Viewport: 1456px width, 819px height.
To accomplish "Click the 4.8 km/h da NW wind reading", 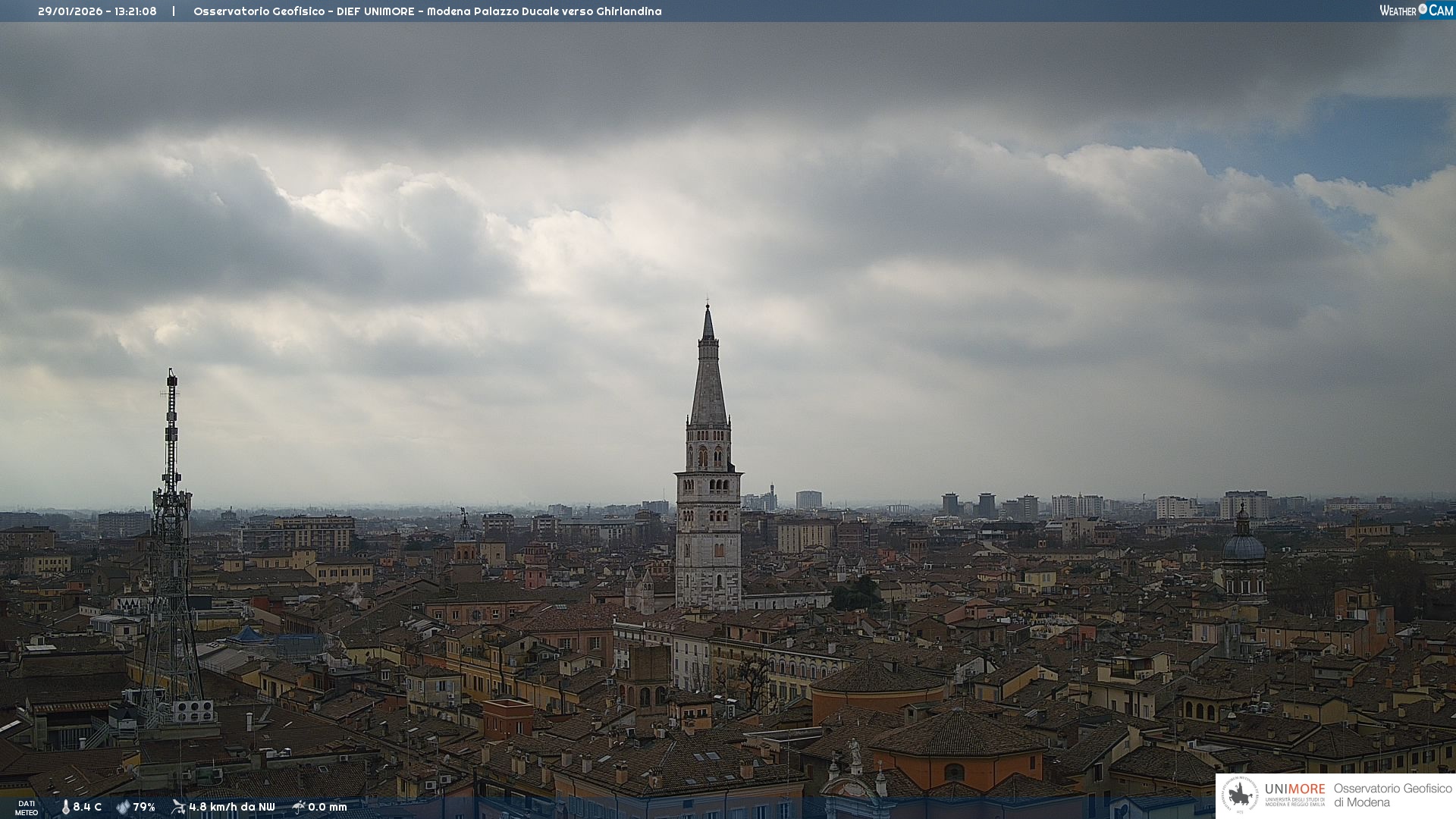I will (x=231, y=807).
